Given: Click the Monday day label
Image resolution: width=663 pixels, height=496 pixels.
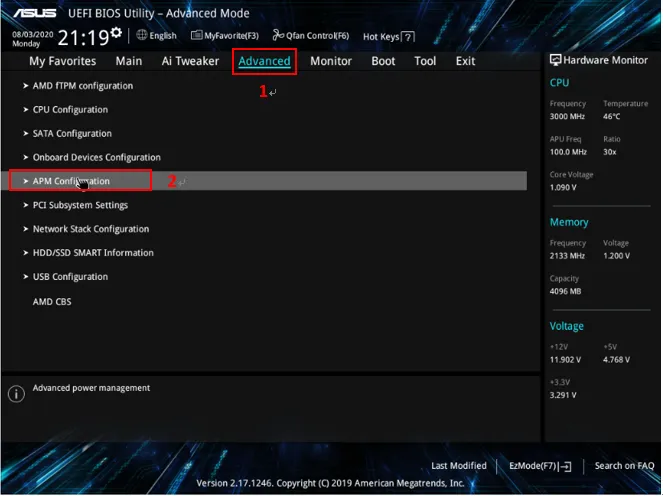Looking at the screenshot, I should tap(26, 44).
